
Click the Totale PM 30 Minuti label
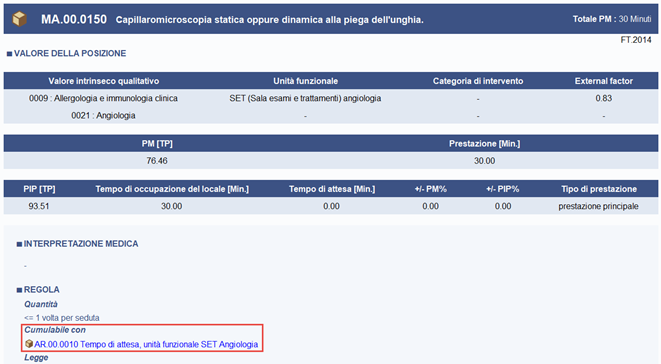612,19
